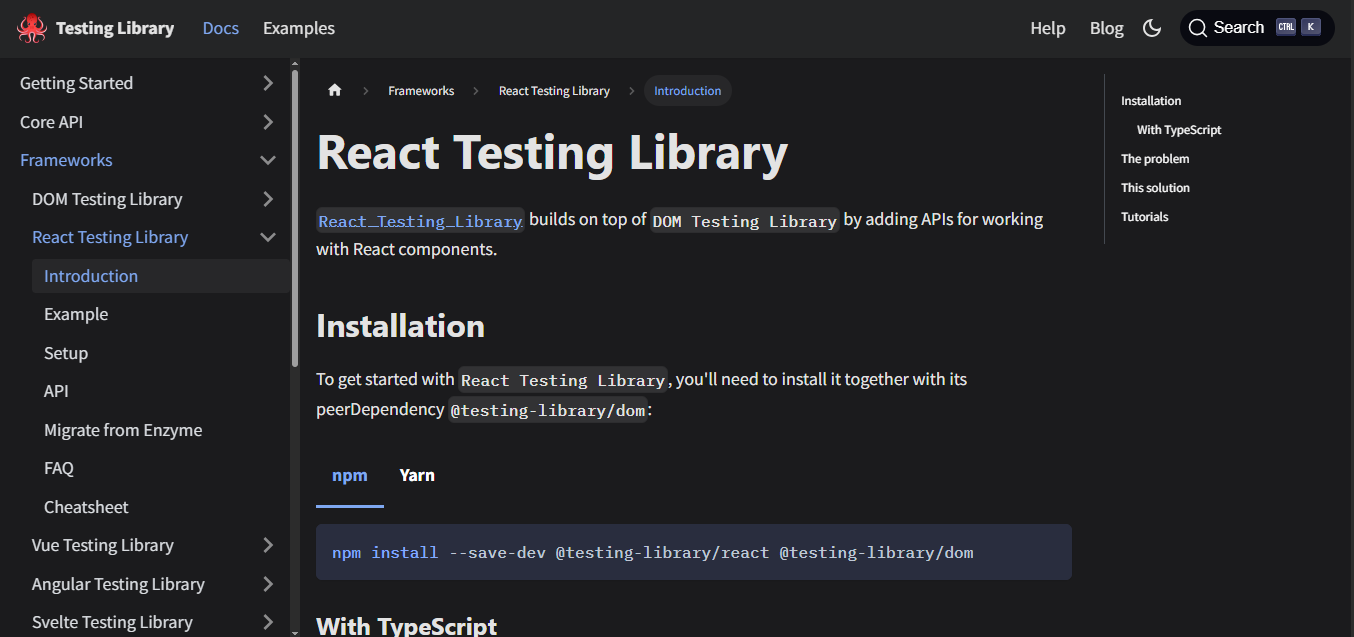Collapse React Testing Library chevron
The height and width of the screenshot is (637, 1354).
268,237
